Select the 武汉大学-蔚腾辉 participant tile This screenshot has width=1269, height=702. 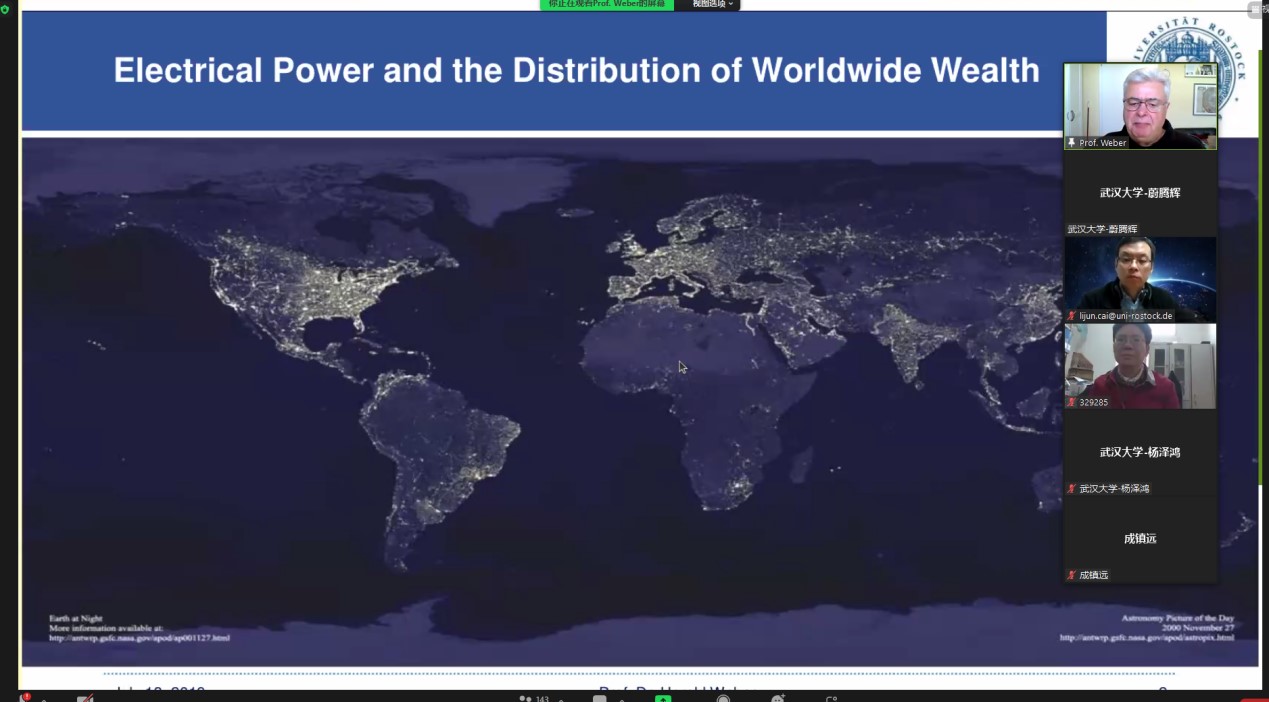[x=1140, y=193]
